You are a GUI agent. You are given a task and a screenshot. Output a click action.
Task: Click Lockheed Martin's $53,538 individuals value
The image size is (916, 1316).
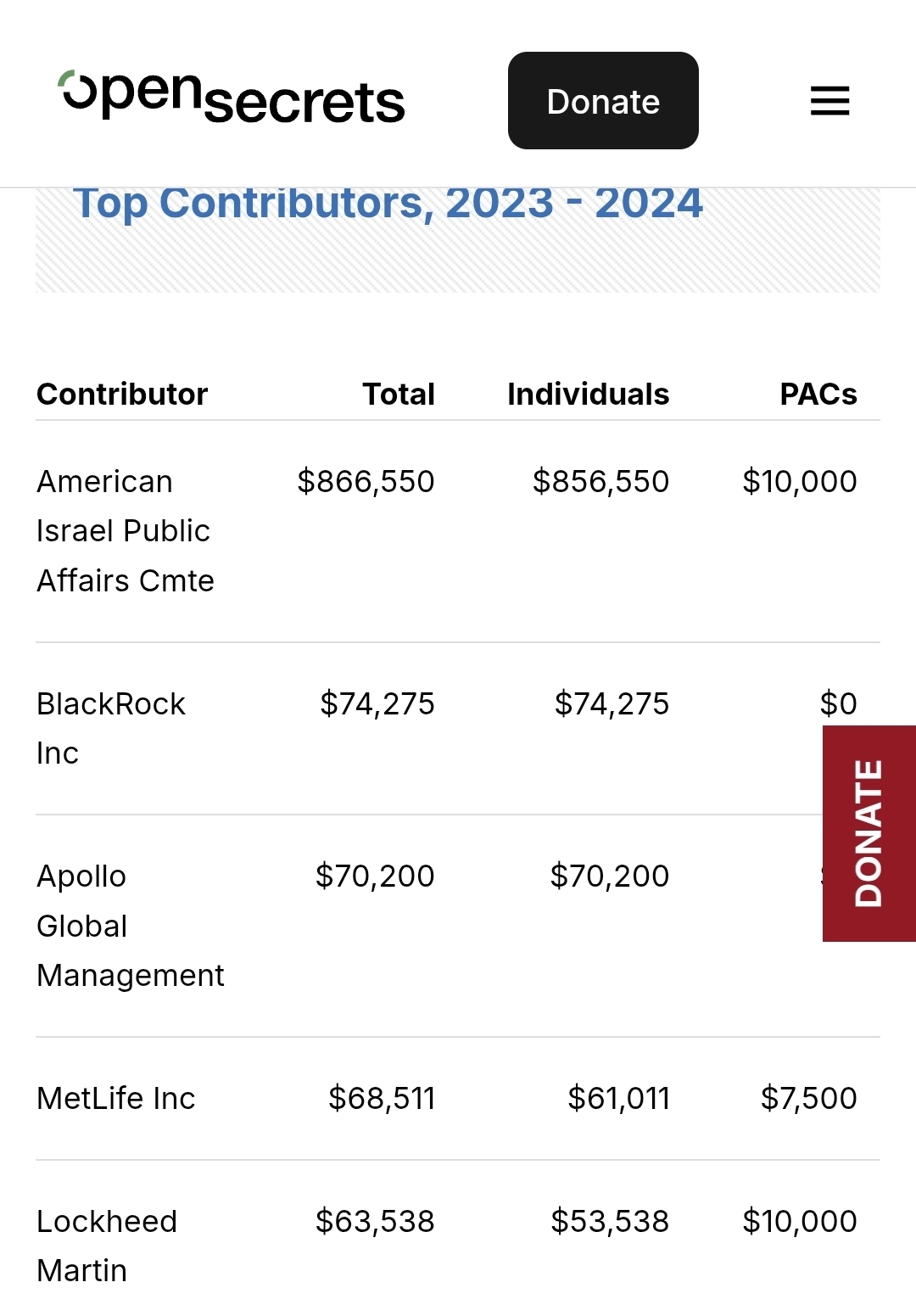click(x=609, y=1222)
